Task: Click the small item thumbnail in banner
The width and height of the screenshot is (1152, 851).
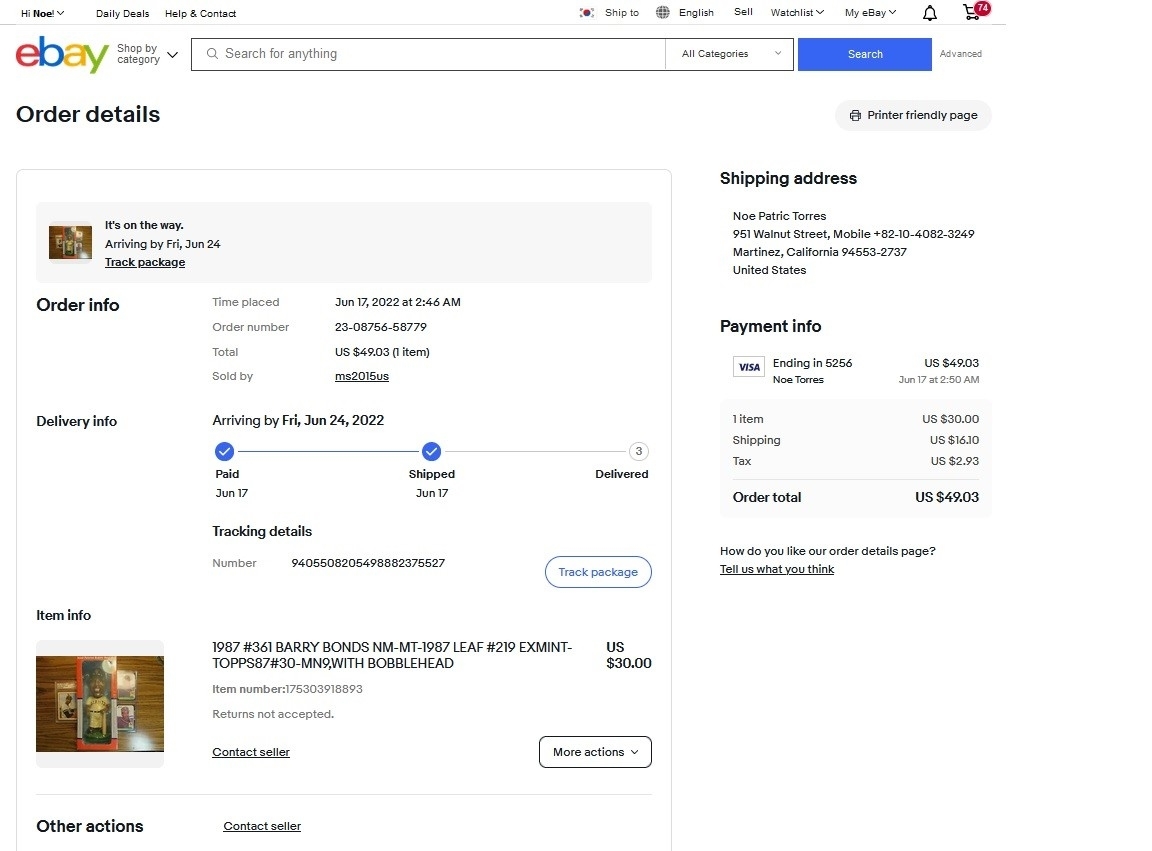Action: point(70,243)
